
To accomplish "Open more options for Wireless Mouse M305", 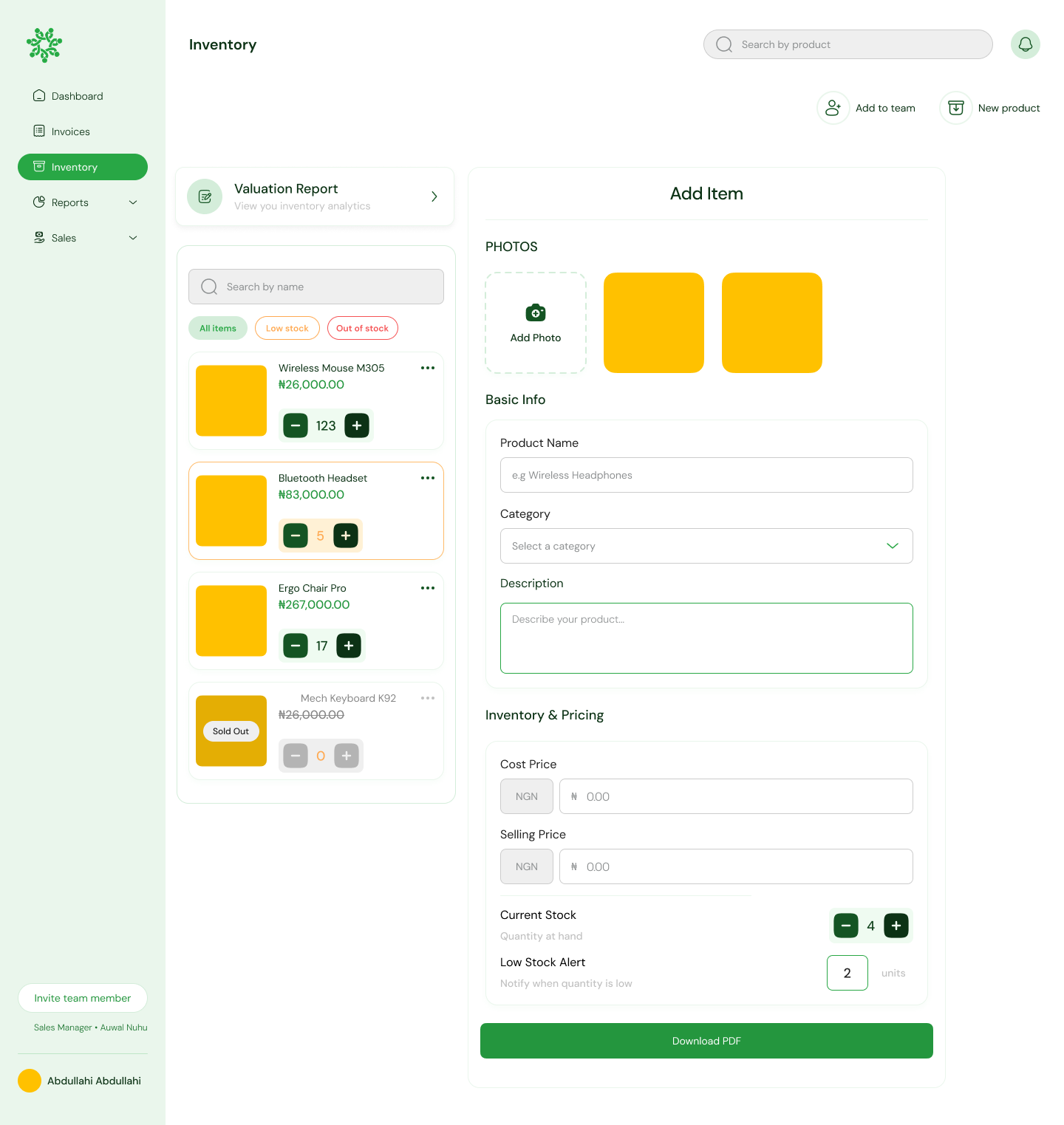I will (x=428, y=368).
